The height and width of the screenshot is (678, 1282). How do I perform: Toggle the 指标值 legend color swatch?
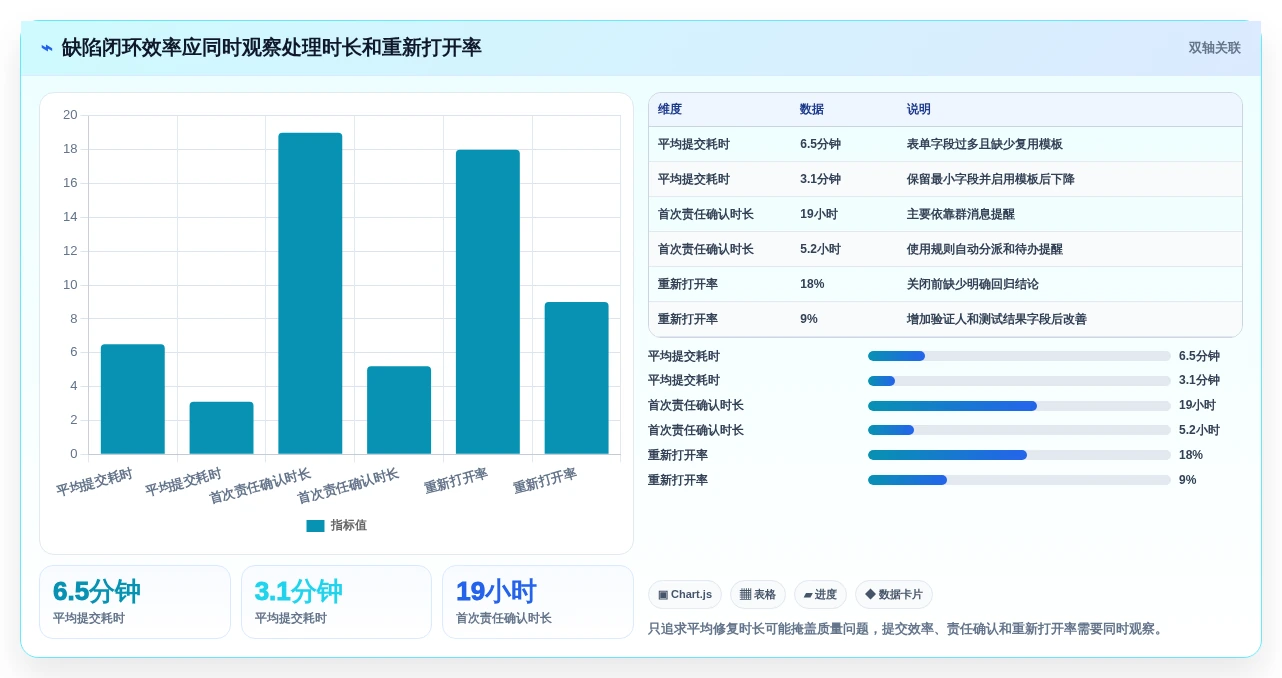click(315, 525)
